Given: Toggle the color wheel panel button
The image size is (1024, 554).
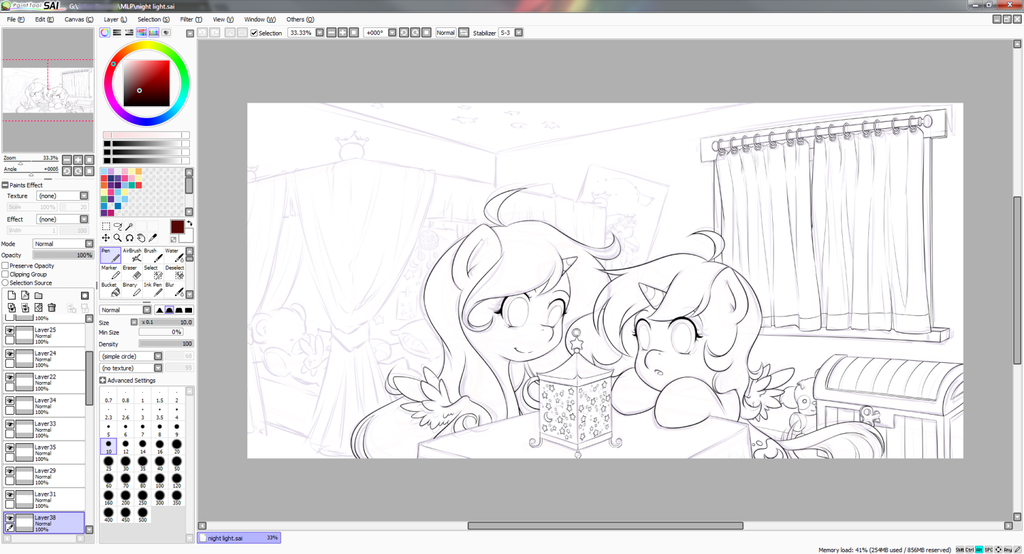Looking at the screenshot, I should click(105, 32).
